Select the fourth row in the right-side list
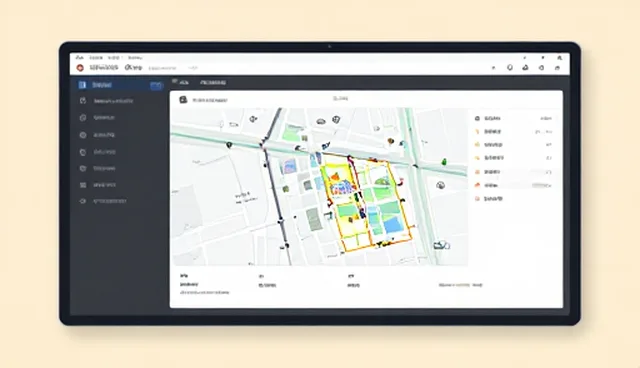 pyautogui.click(x=513, y=158)
